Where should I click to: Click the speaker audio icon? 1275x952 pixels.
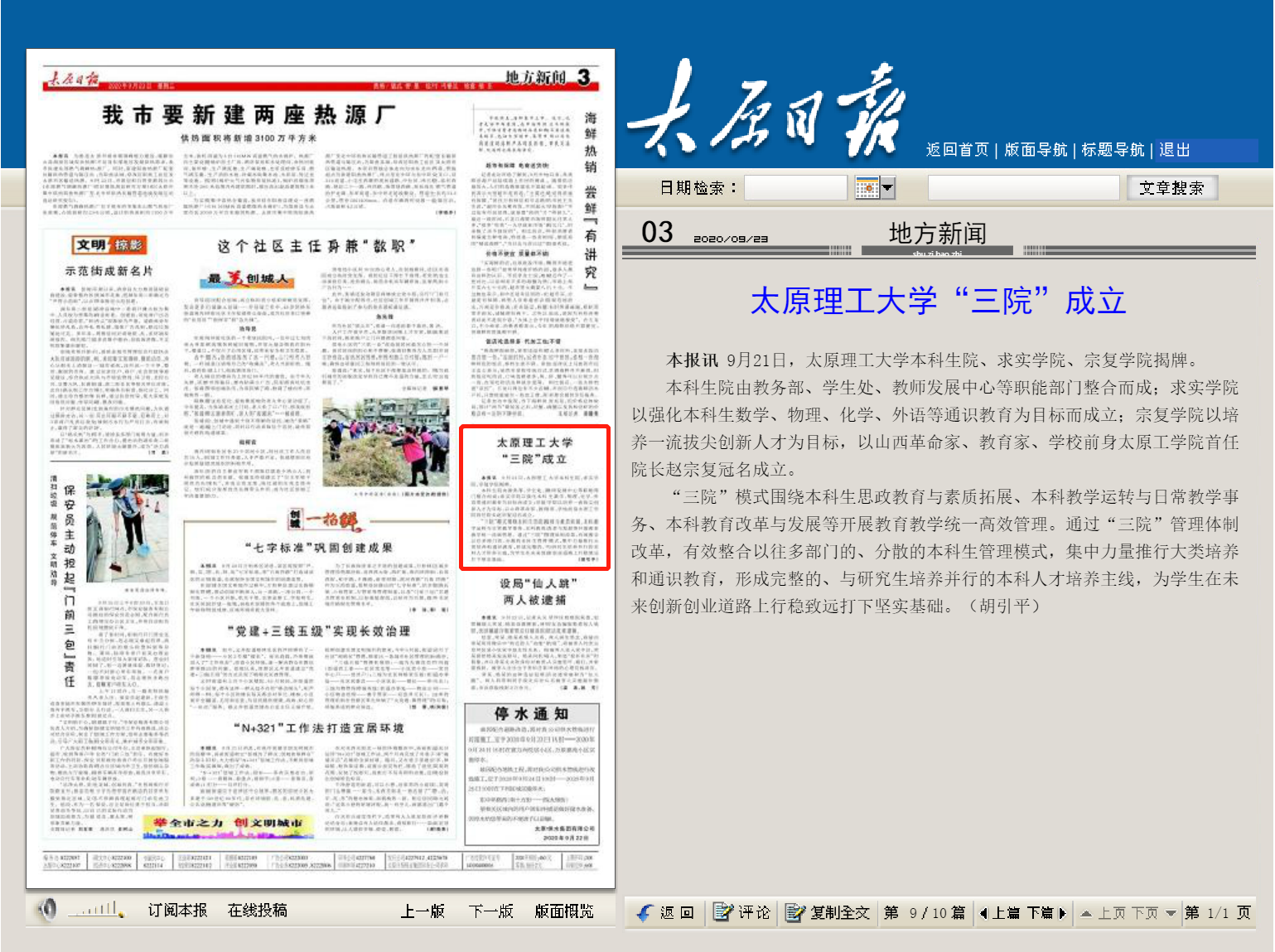48,910
